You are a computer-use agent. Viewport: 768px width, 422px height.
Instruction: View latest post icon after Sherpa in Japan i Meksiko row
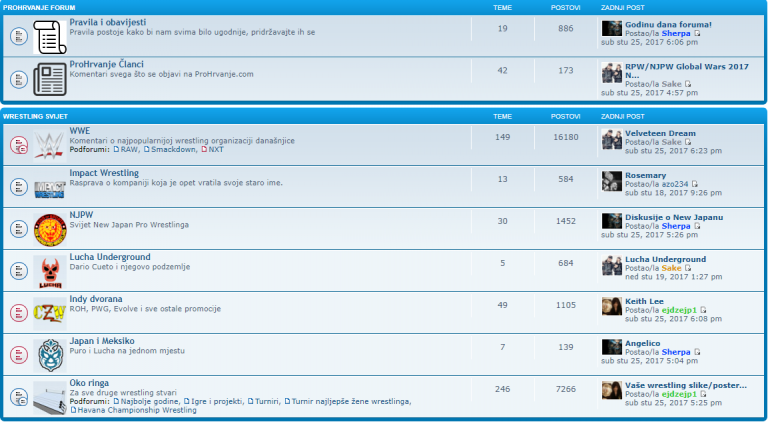click(x=697, y=352)
